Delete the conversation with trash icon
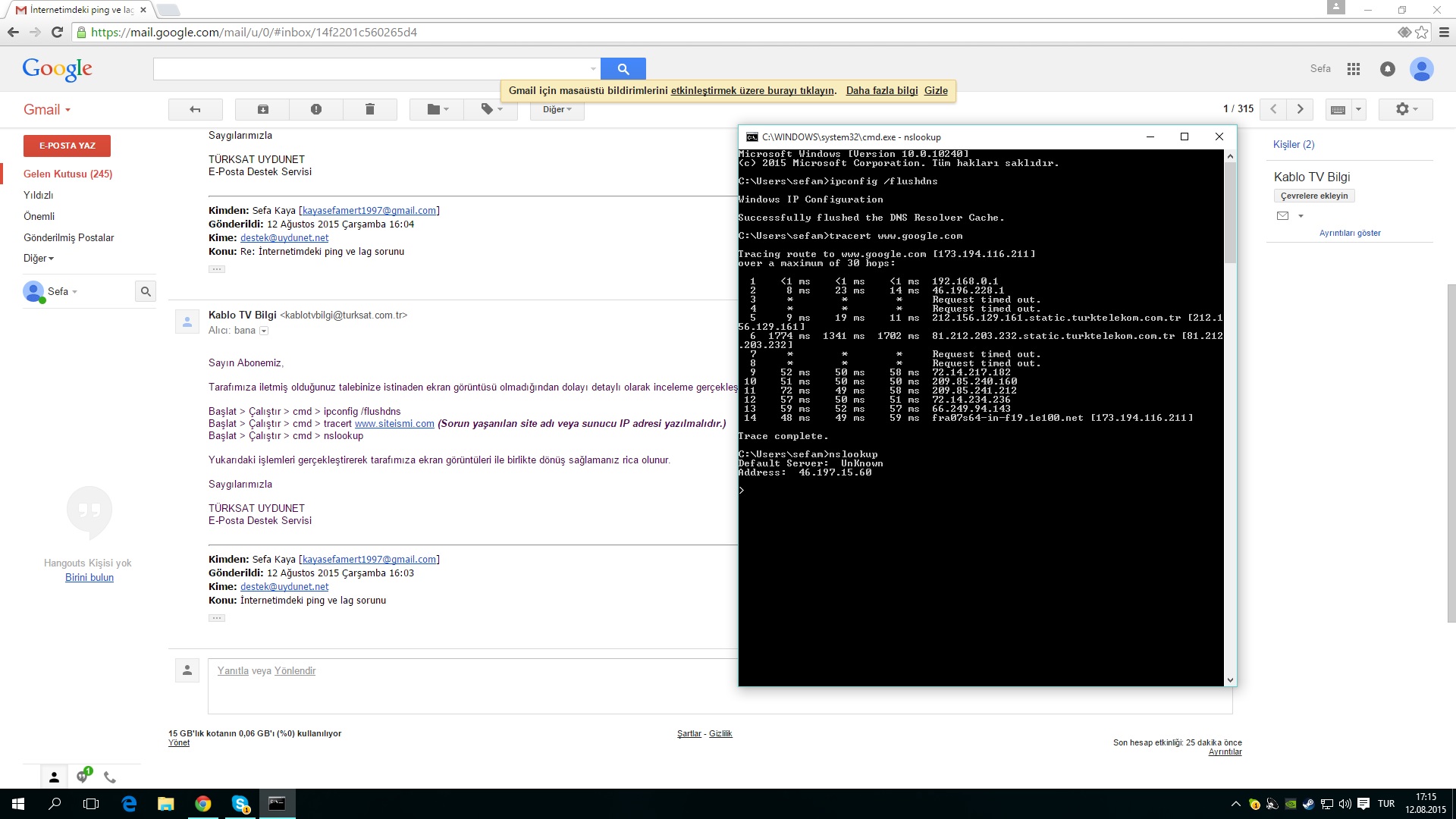This screenshot has width=1456, height=819. click(x=370, y=109)
